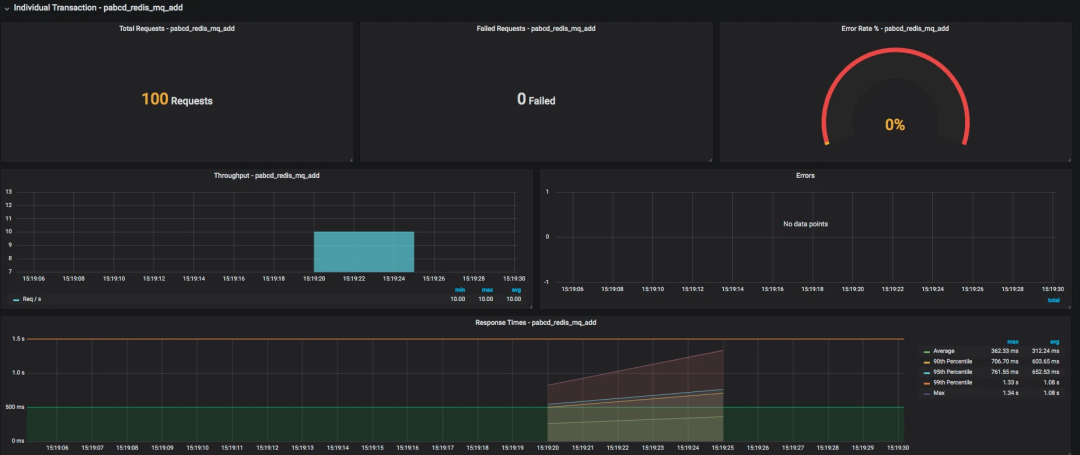Viewport: 1080px width, 455px height.
Task: Open the Throughput panel title menu
Action: 267,176
